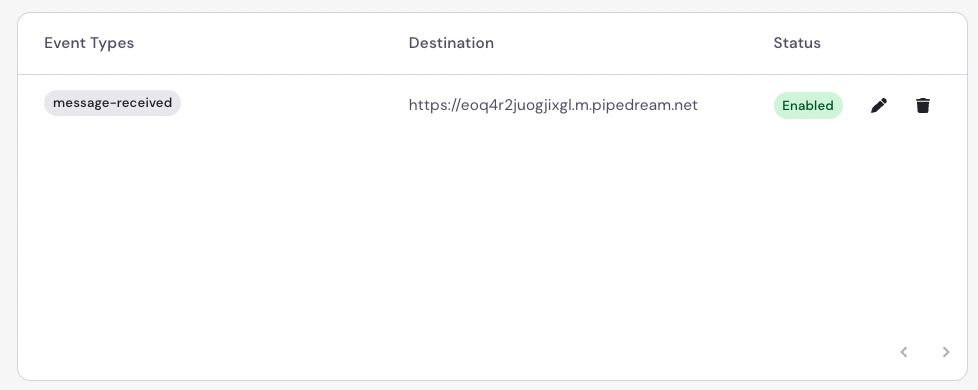Sort by the Status header label
The width and height of the screenshot is (978, 390).
[796, 43]
